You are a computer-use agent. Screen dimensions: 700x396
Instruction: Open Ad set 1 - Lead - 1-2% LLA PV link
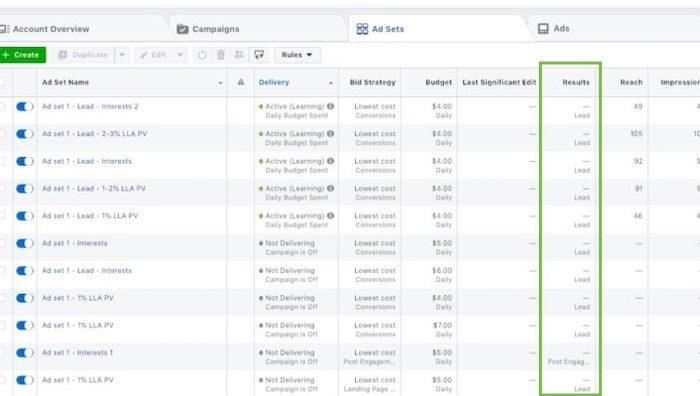[94, 188]
